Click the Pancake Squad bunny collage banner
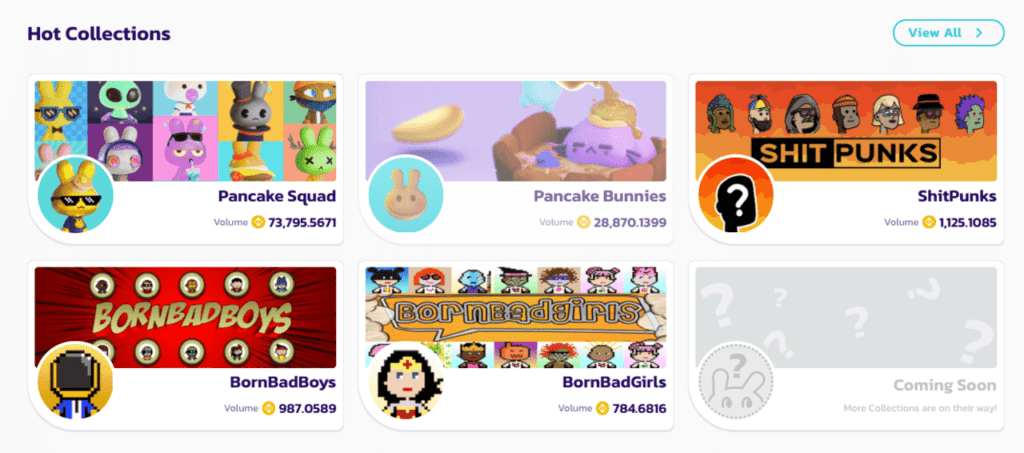The height and width of the screenshot is (453, 1024). [185, 131]
